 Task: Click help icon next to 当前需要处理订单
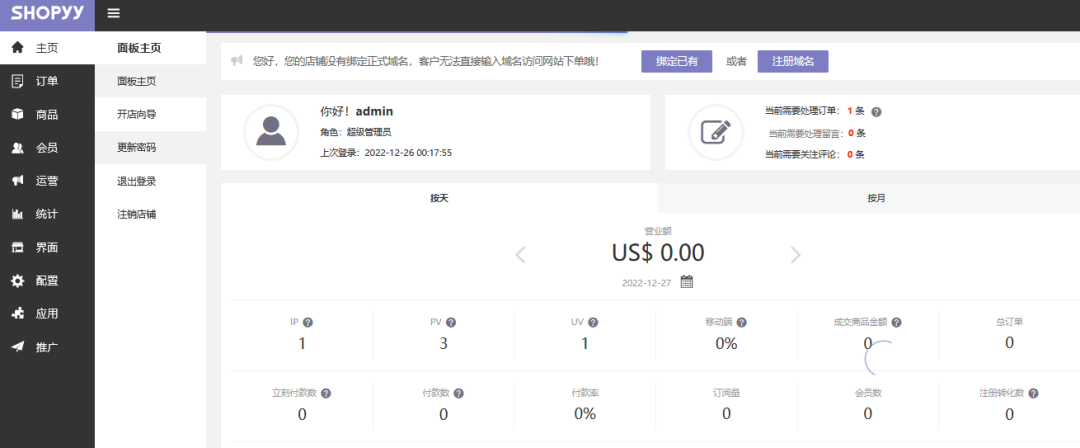click(877, 112)
